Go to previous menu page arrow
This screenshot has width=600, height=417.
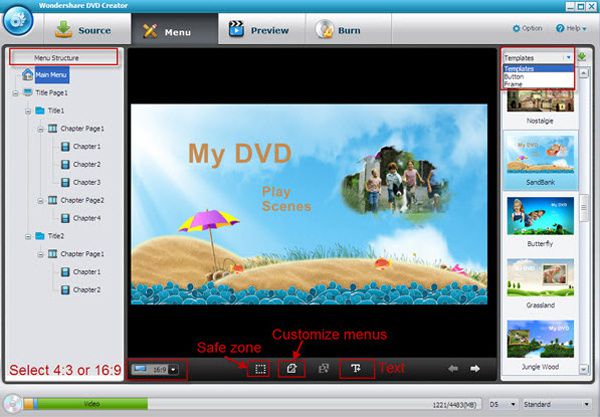point(453,368)
